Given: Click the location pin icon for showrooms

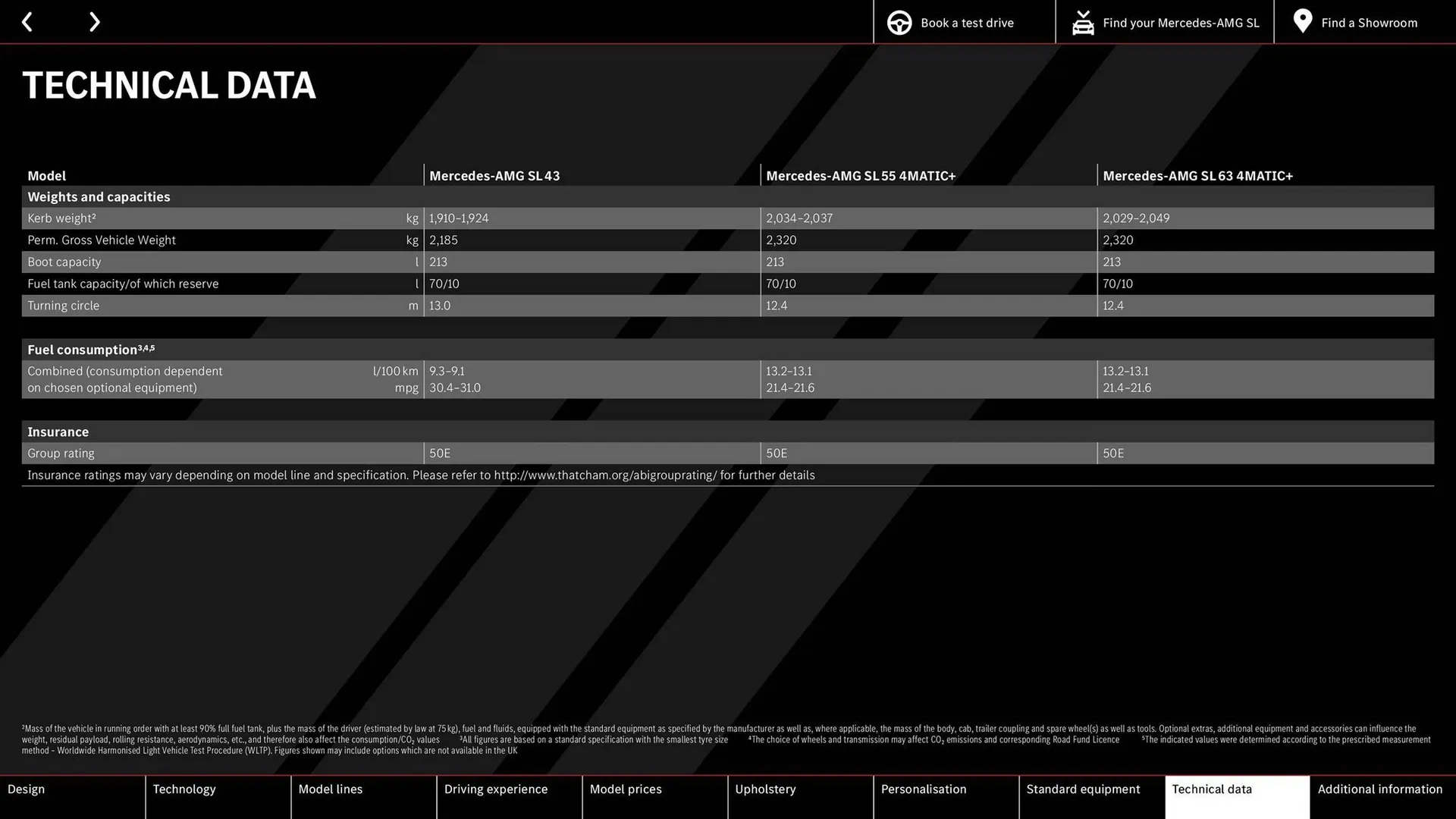Looking at the screenshot, I should coord(1302,21).
